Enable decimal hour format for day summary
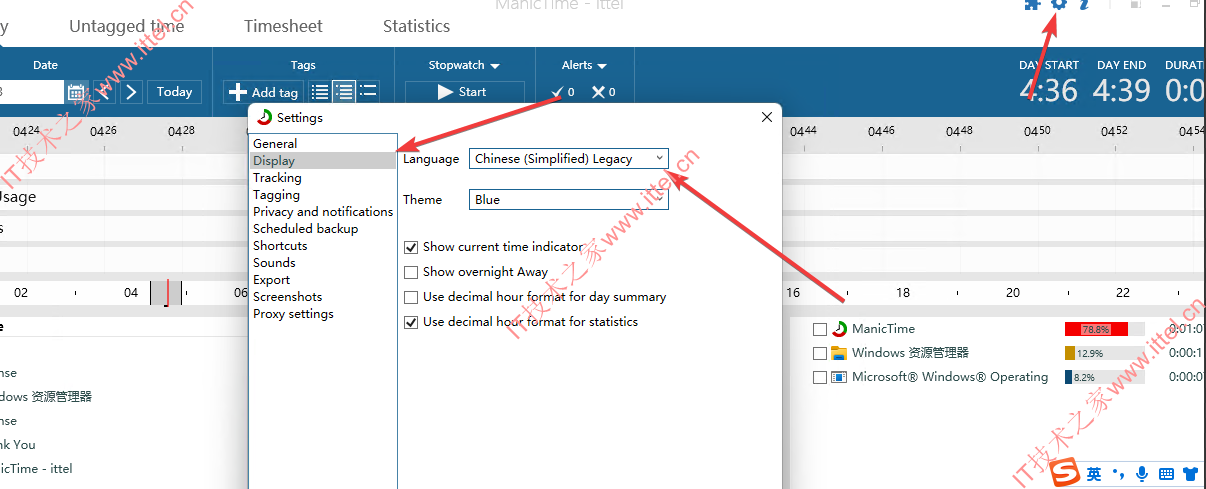 tap(411, 297)
